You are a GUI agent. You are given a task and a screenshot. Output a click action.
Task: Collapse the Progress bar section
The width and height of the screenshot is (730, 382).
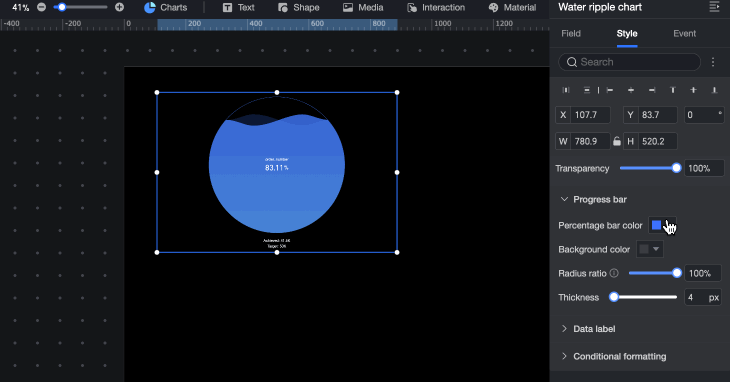(x=564, y=199)
